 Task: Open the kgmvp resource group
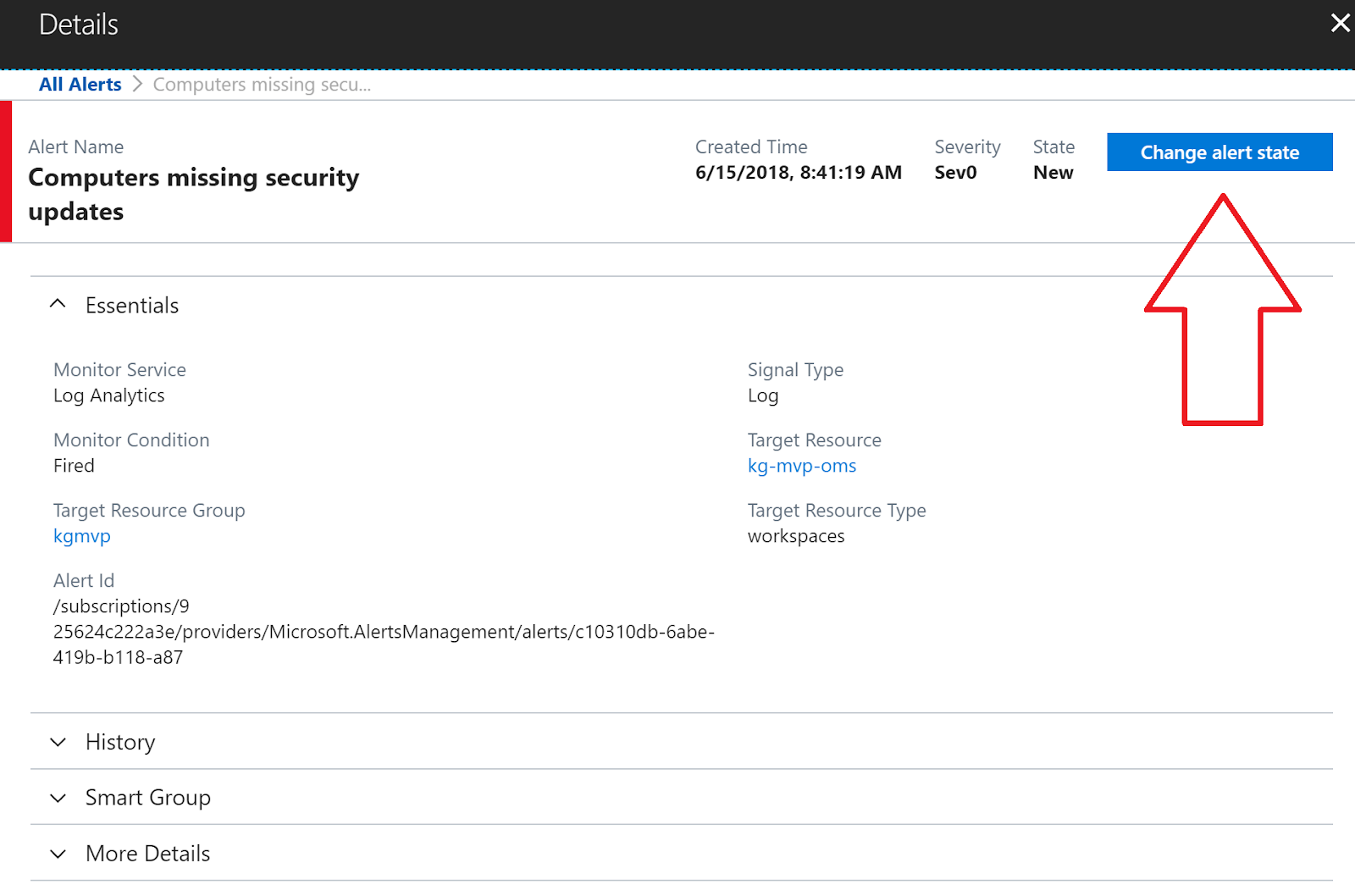[x=81, y=535]
